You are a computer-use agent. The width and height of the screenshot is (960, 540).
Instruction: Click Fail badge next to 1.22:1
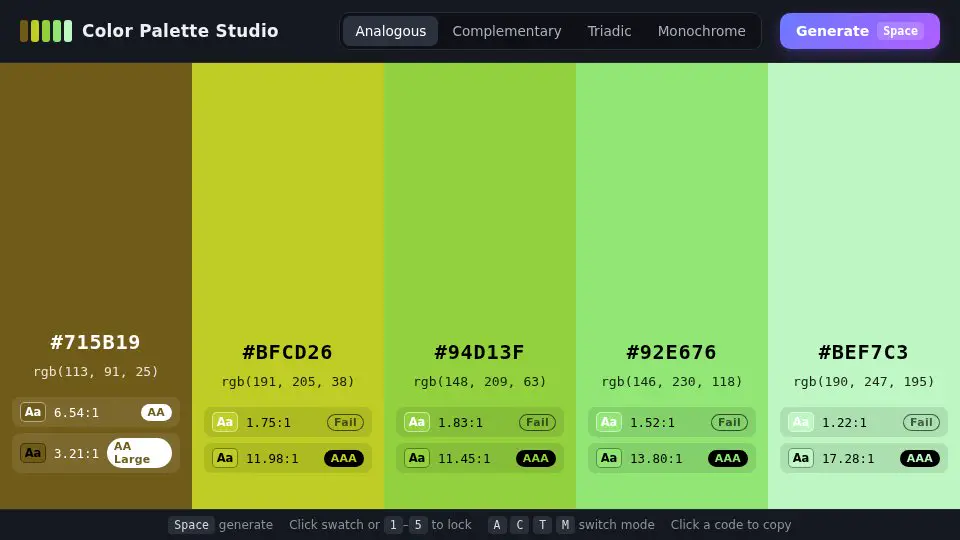[921, 422]
